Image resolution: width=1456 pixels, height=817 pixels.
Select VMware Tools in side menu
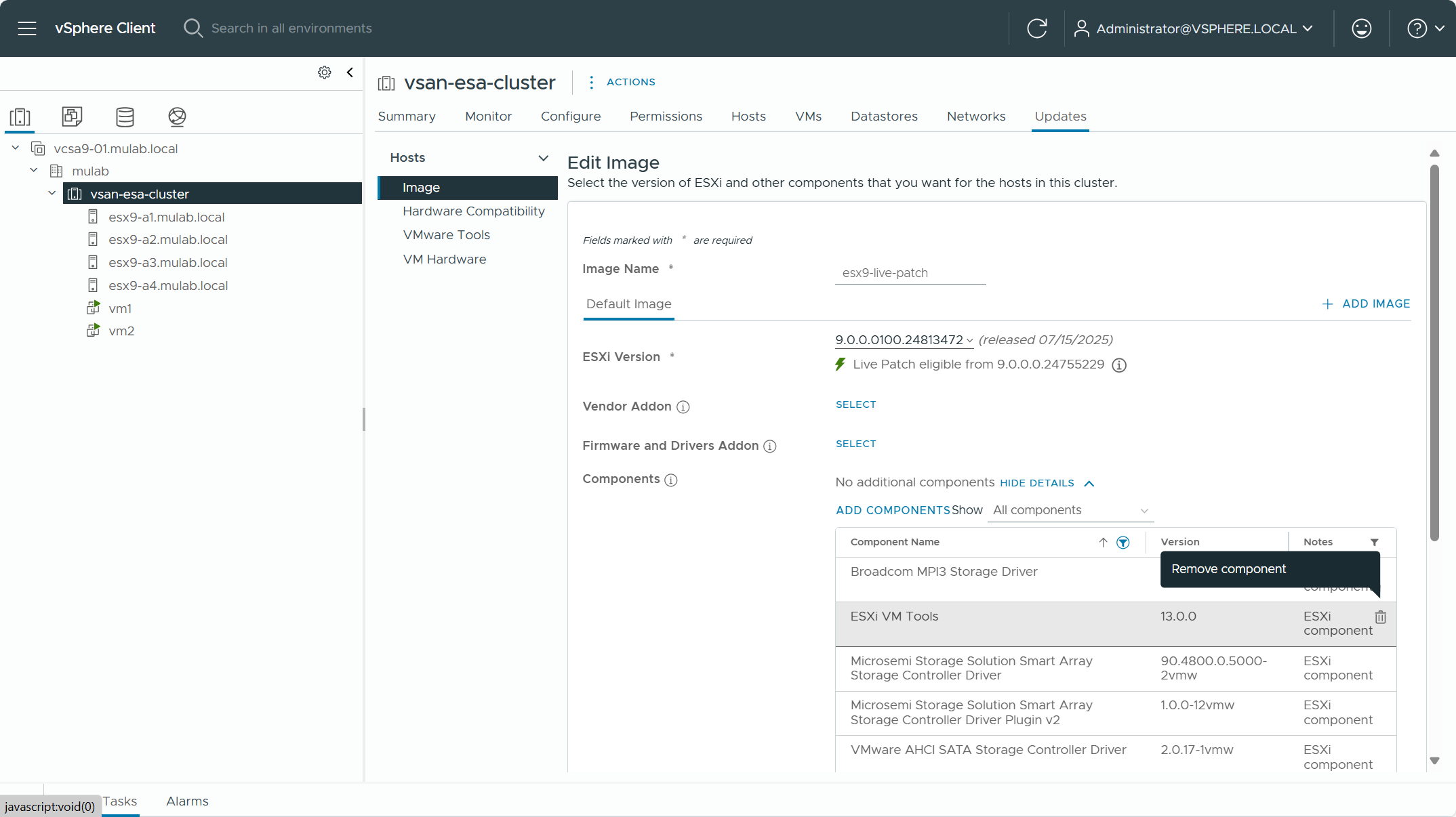[x=446, y=235]
